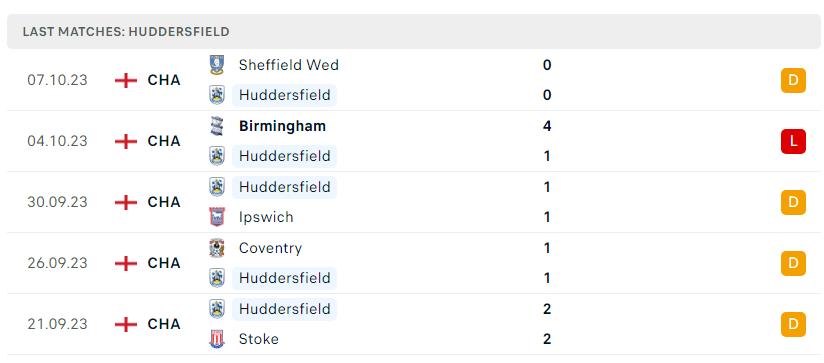Open the 21.09.23 match date row
This screenshot has height=363, width=824.
(x=412, y=324)
